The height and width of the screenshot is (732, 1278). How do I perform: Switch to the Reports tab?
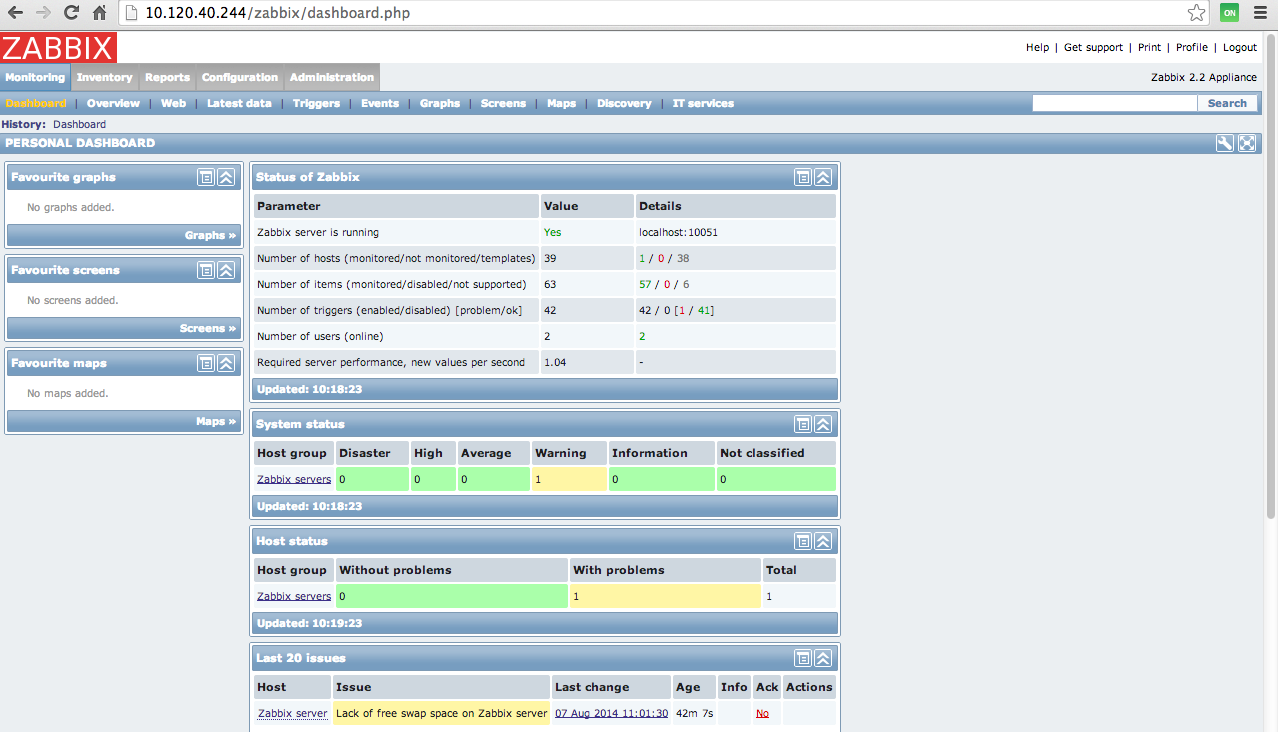(167, 77)
